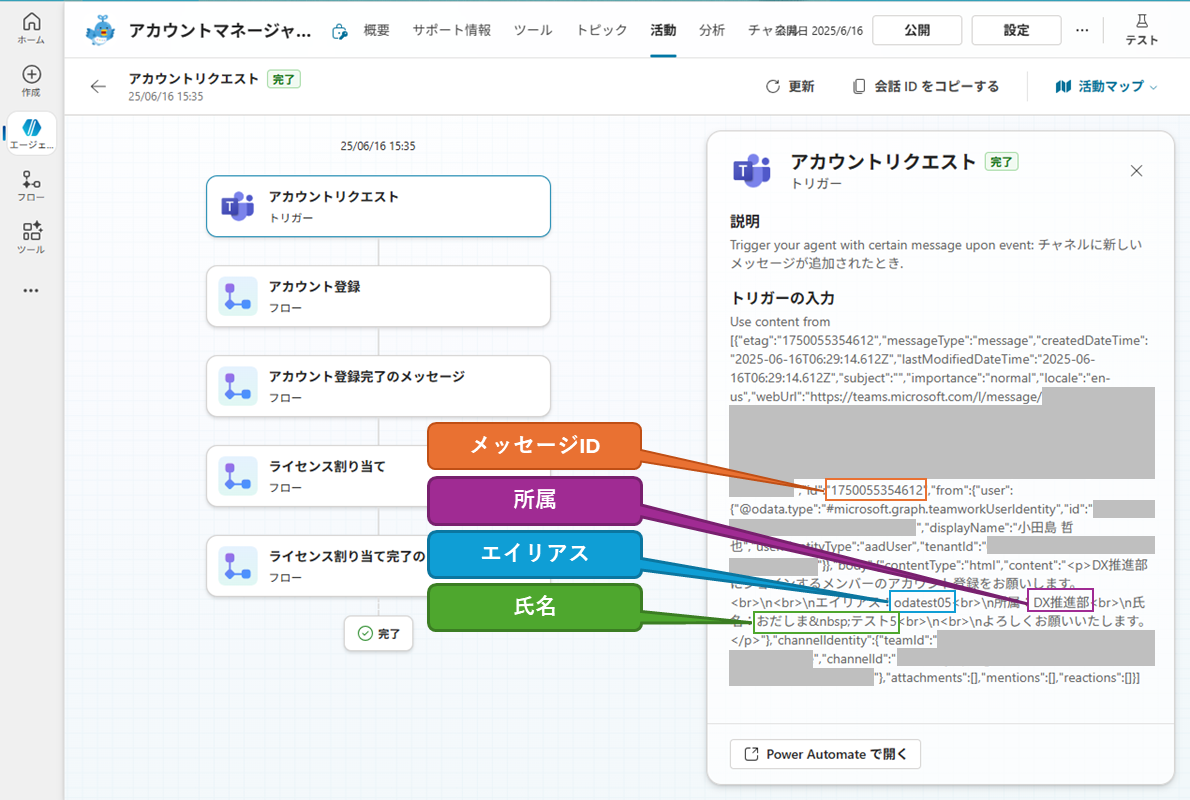Switch to the 分析 tab
The image size is (1190, 800).
click(x=712, y=30)
